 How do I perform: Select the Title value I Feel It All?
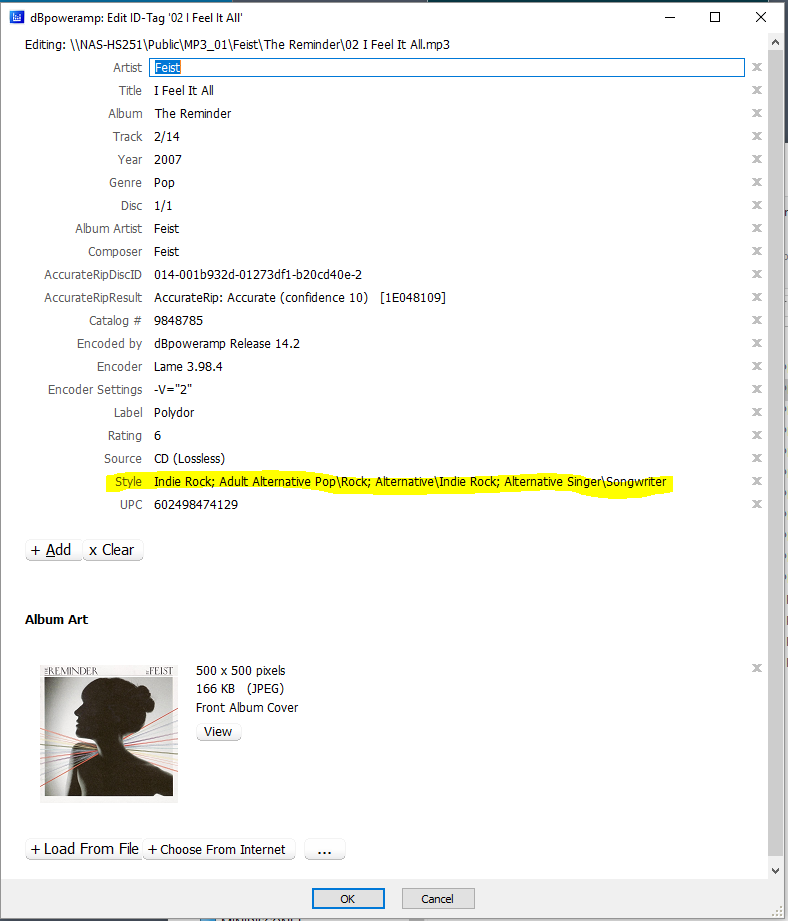pos(183,90)
